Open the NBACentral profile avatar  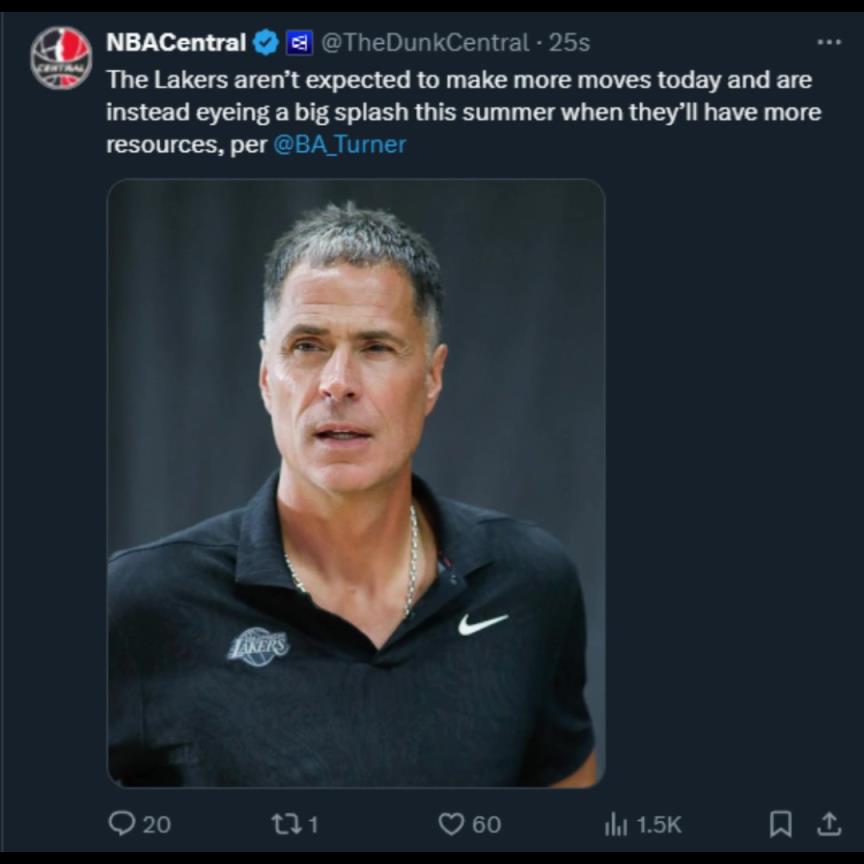click(61, 58)
